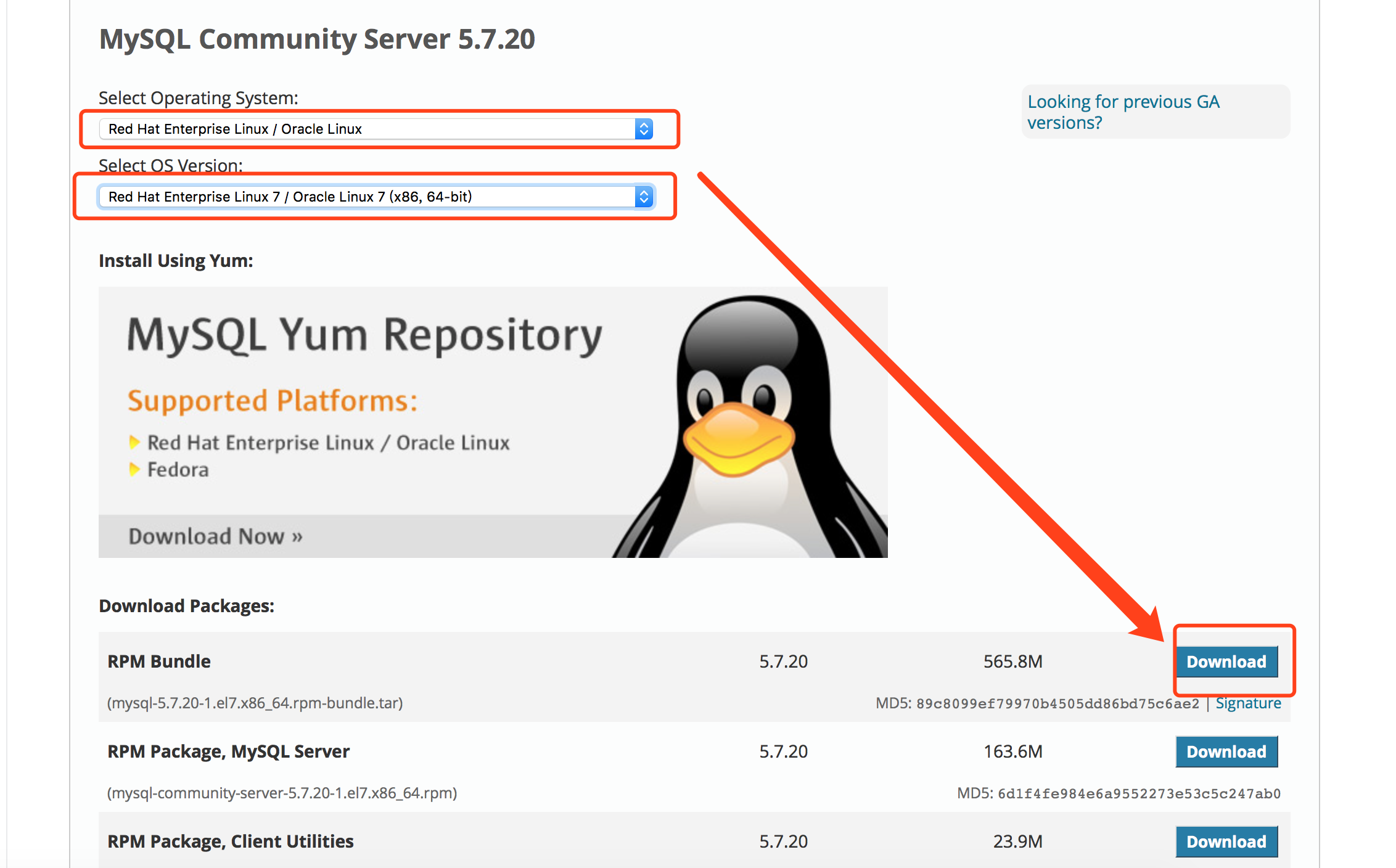Download RPM Package, MySQL Server
1396x868 pixels.
click(1226, 751)
